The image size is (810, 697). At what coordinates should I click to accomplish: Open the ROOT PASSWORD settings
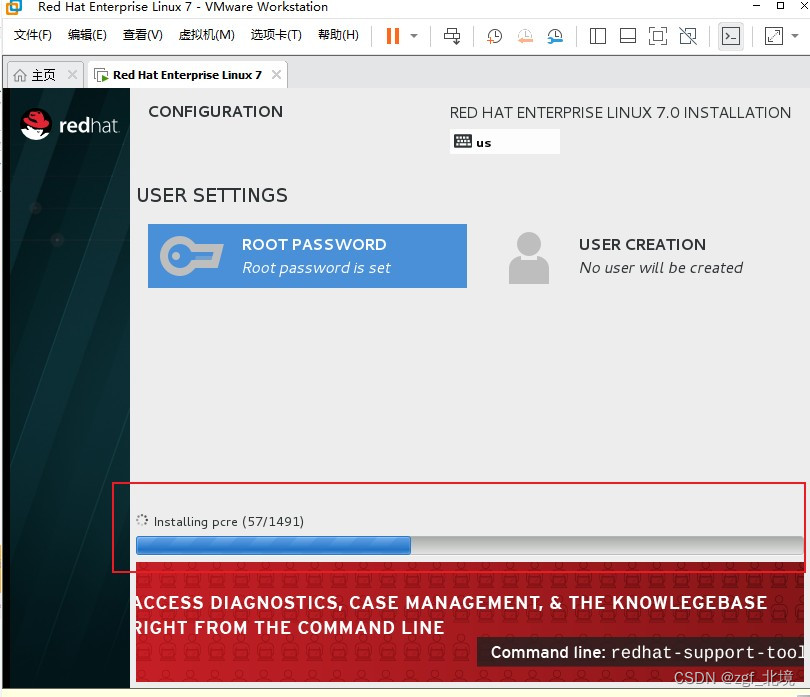coord(307,255)
